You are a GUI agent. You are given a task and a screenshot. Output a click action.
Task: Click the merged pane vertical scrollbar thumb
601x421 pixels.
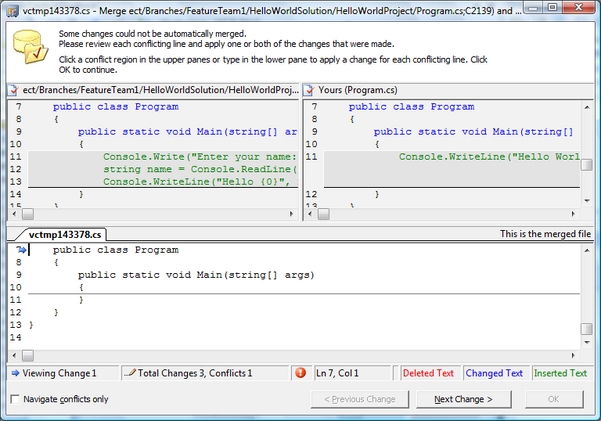(x=586, y=331)
